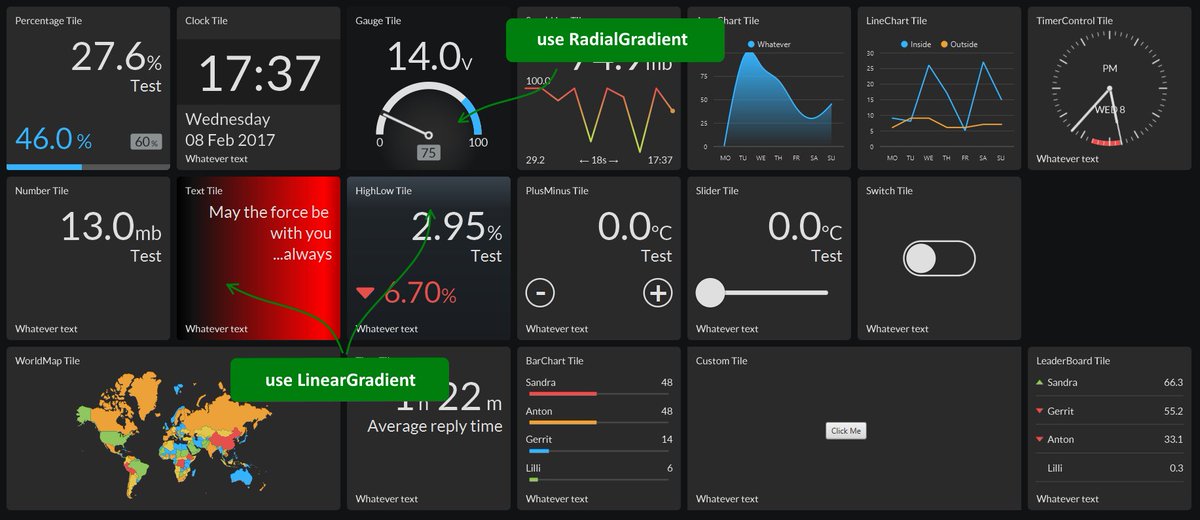
Task: Click the 'Click Me' button
Action: (x=846, y=431)
